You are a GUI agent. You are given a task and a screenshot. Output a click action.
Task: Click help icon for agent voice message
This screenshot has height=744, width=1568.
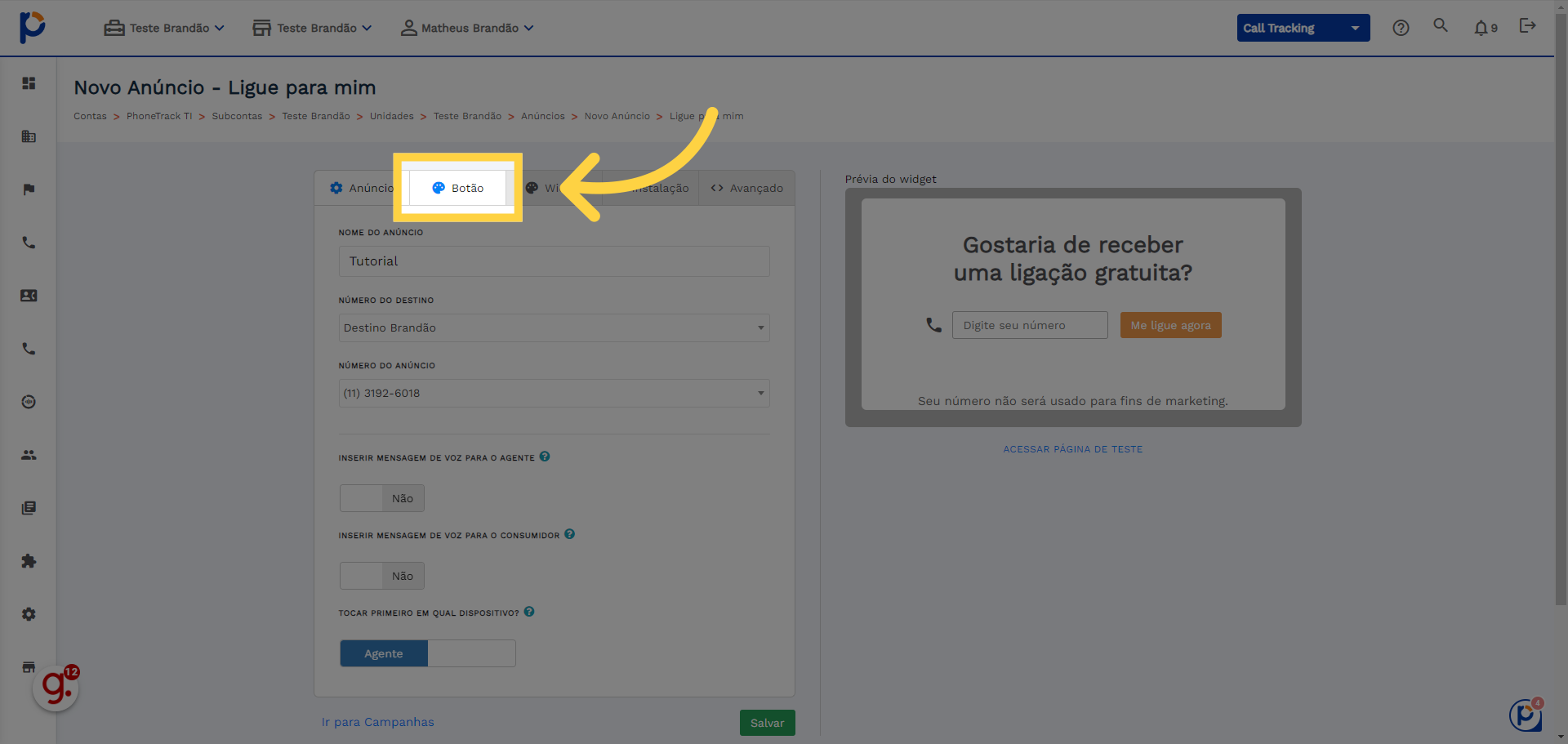(545, 457)
